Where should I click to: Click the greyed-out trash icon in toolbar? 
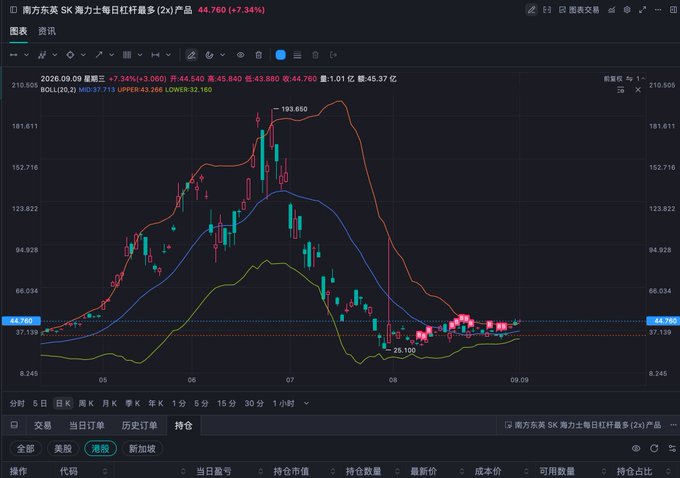(x=315, y=55)
